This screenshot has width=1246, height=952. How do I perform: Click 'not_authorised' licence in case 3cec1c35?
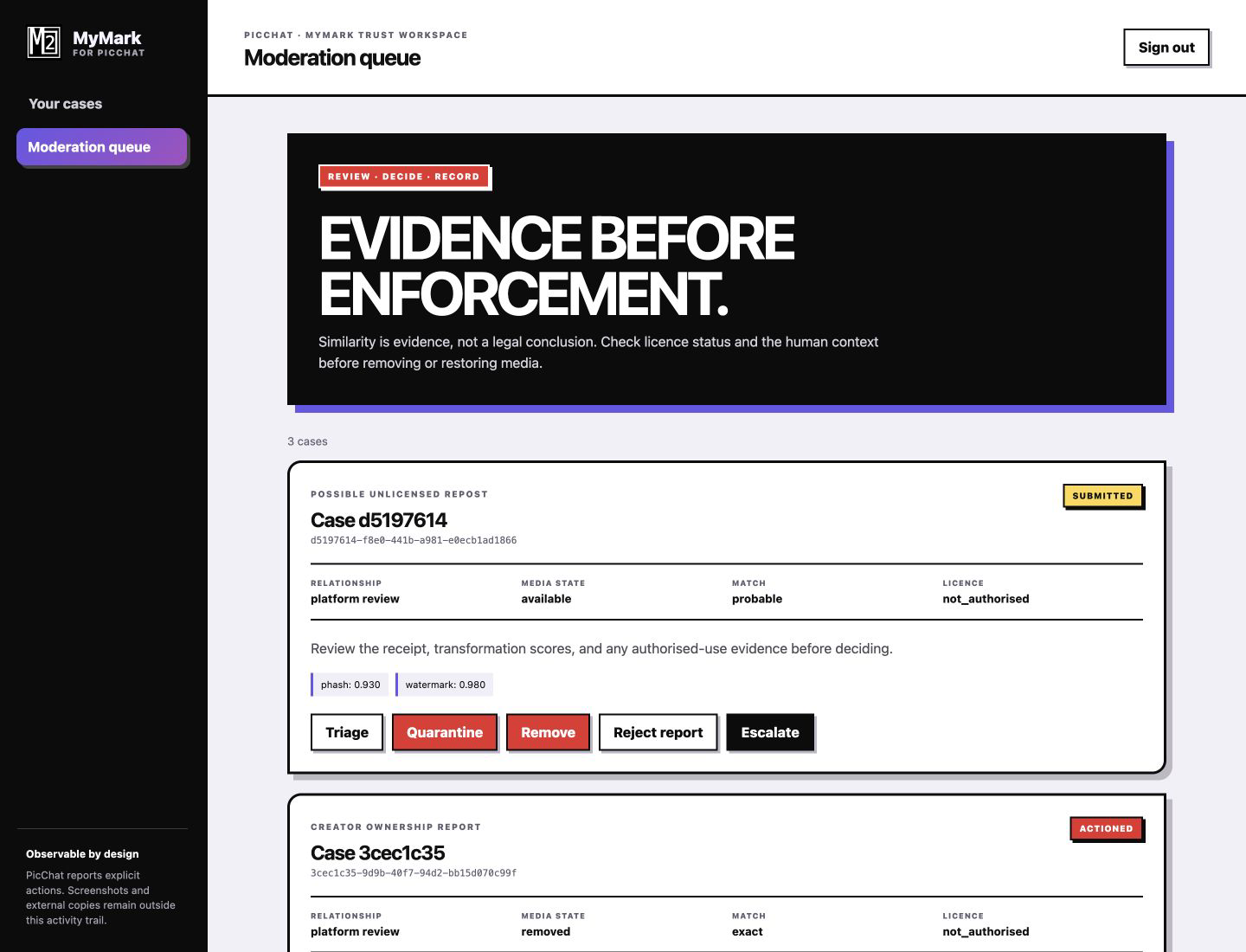[986, 932]
